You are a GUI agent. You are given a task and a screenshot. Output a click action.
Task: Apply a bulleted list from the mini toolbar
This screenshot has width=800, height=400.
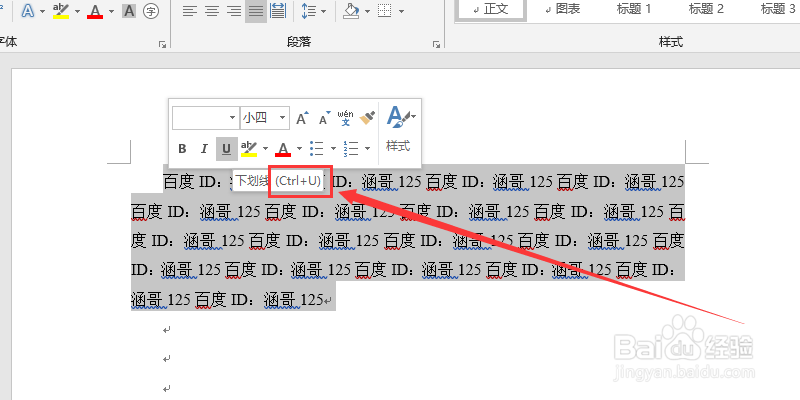(317, 149)
